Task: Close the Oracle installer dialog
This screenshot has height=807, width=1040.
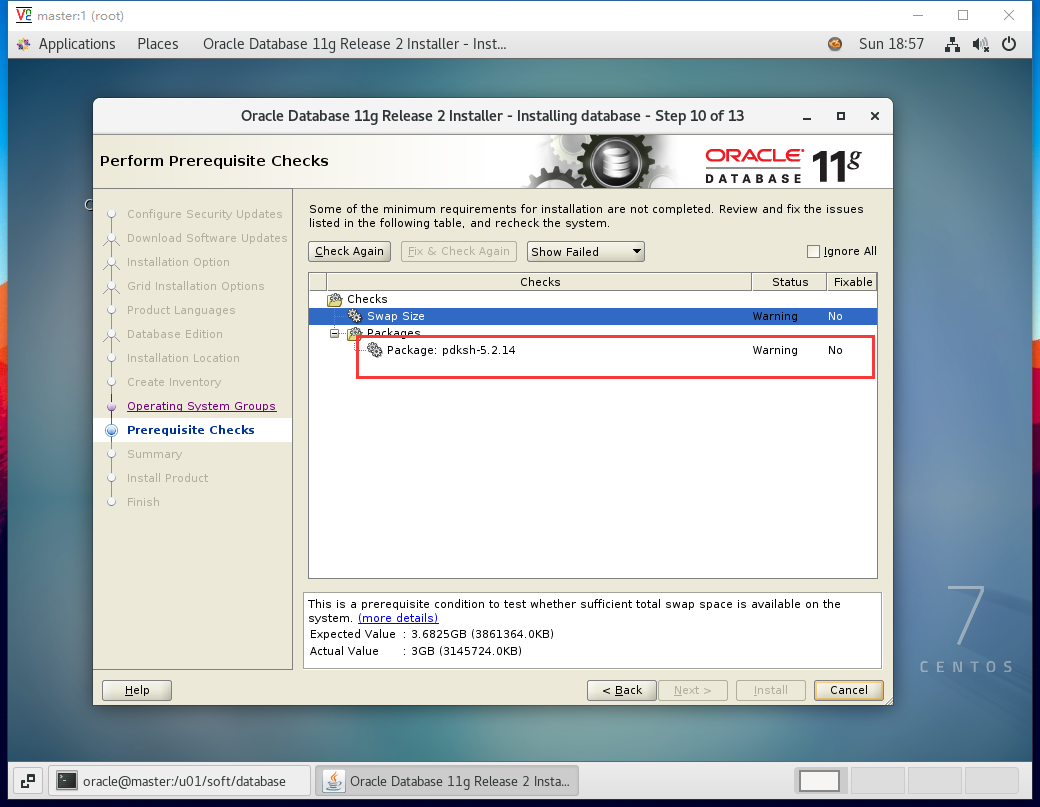Action: (875, 116)
